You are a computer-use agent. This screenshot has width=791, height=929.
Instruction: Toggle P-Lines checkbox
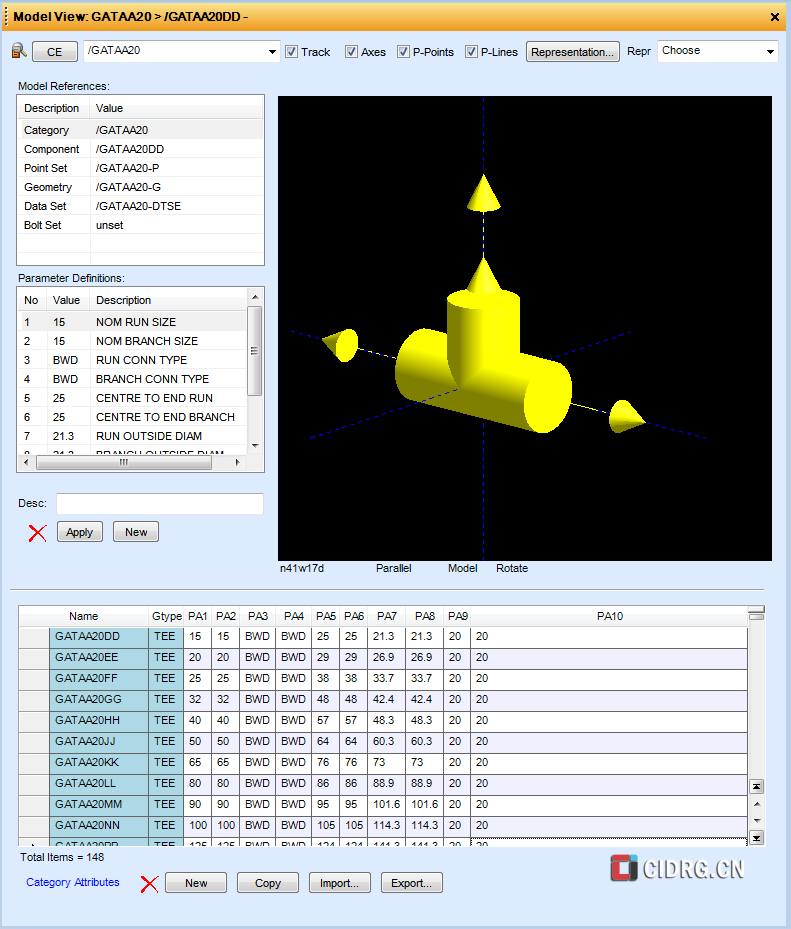pyautogui.click(x=472, y=52)
